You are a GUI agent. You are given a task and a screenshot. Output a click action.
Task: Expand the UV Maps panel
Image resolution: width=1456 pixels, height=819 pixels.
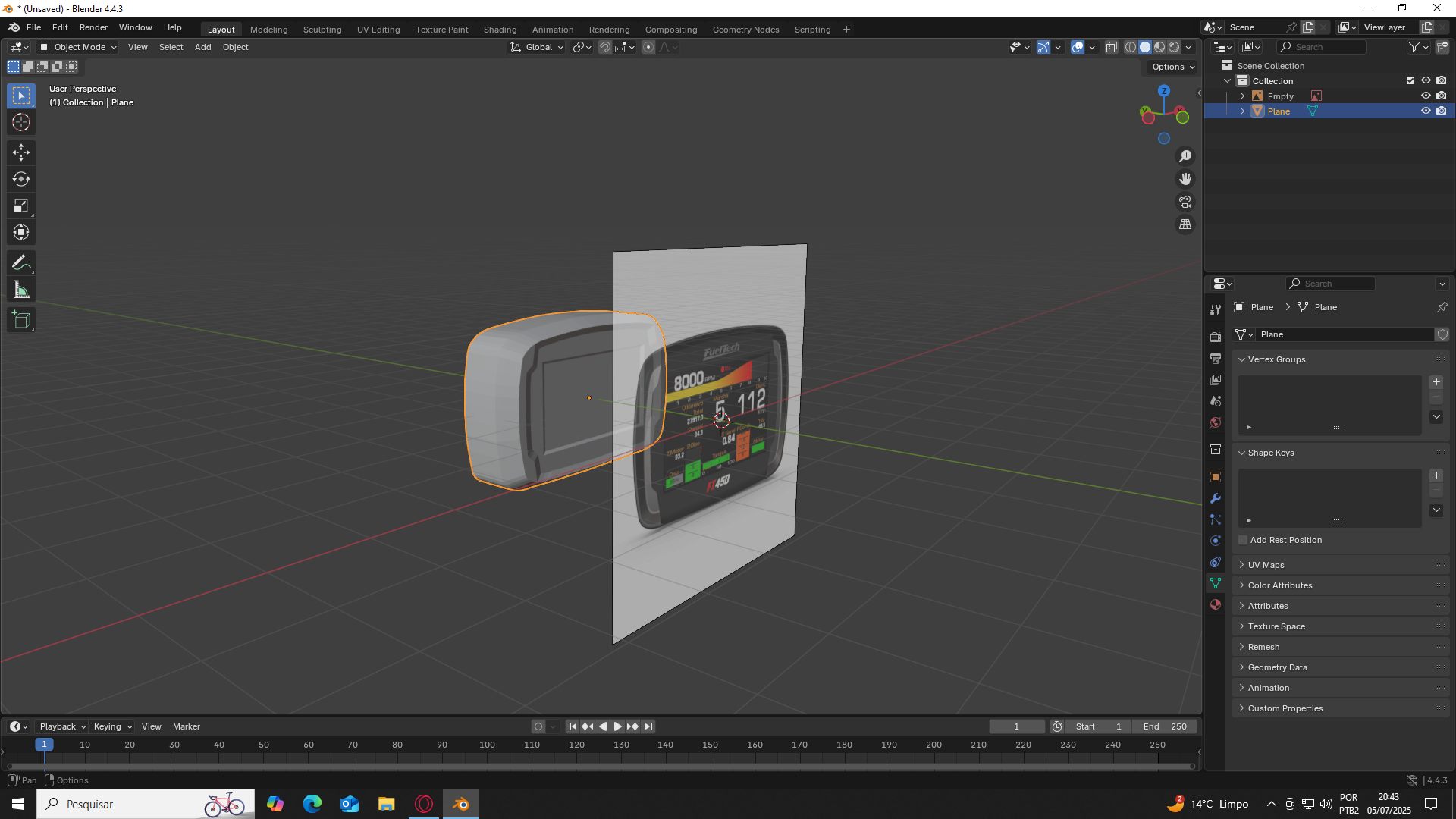1266,565
